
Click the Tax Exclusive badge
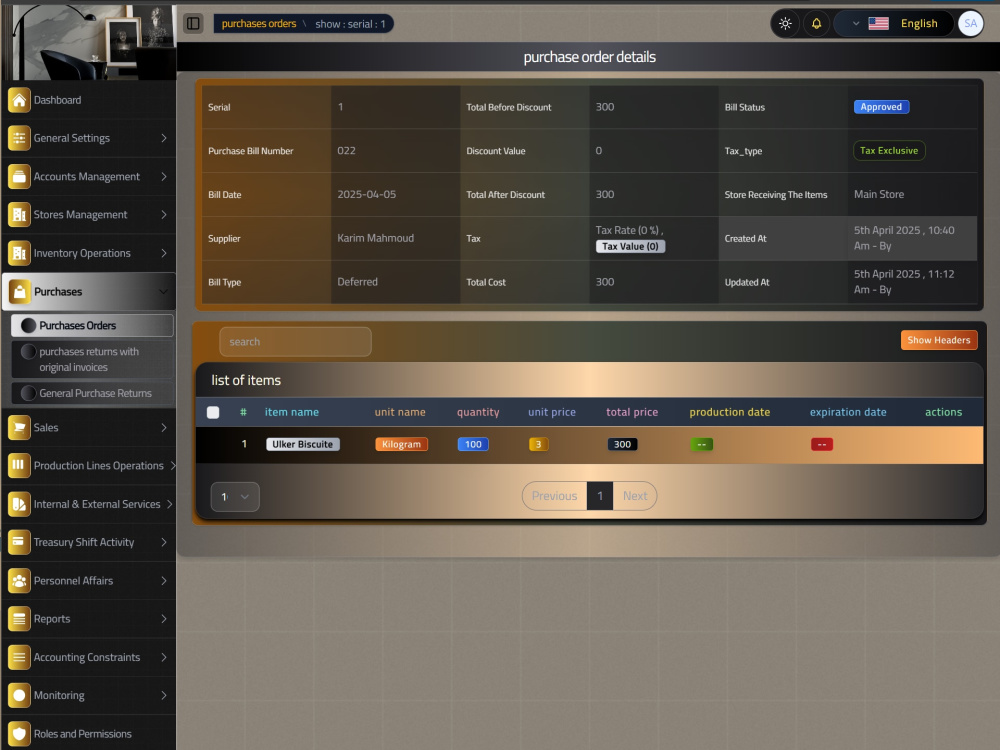[x=889, y=151]
